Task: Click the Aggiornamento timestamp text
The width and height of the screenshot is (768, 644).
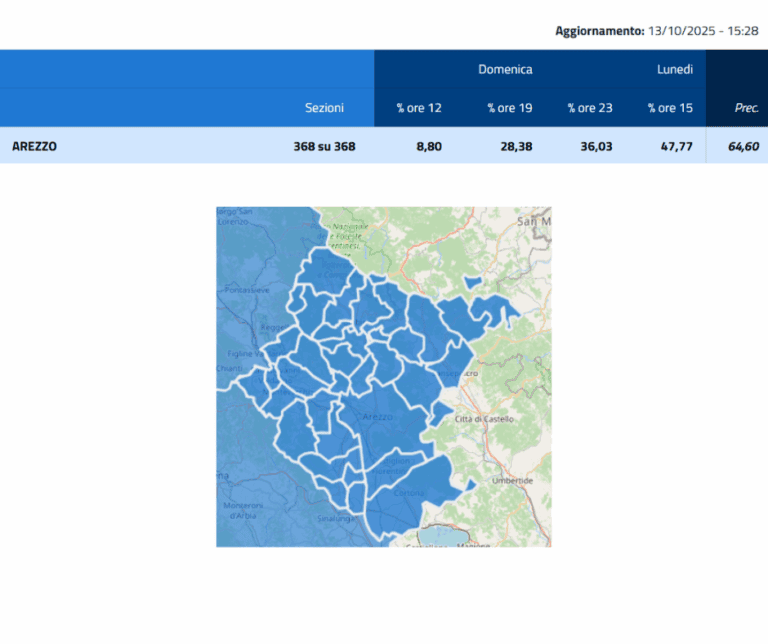Action: tap(656, 31)
